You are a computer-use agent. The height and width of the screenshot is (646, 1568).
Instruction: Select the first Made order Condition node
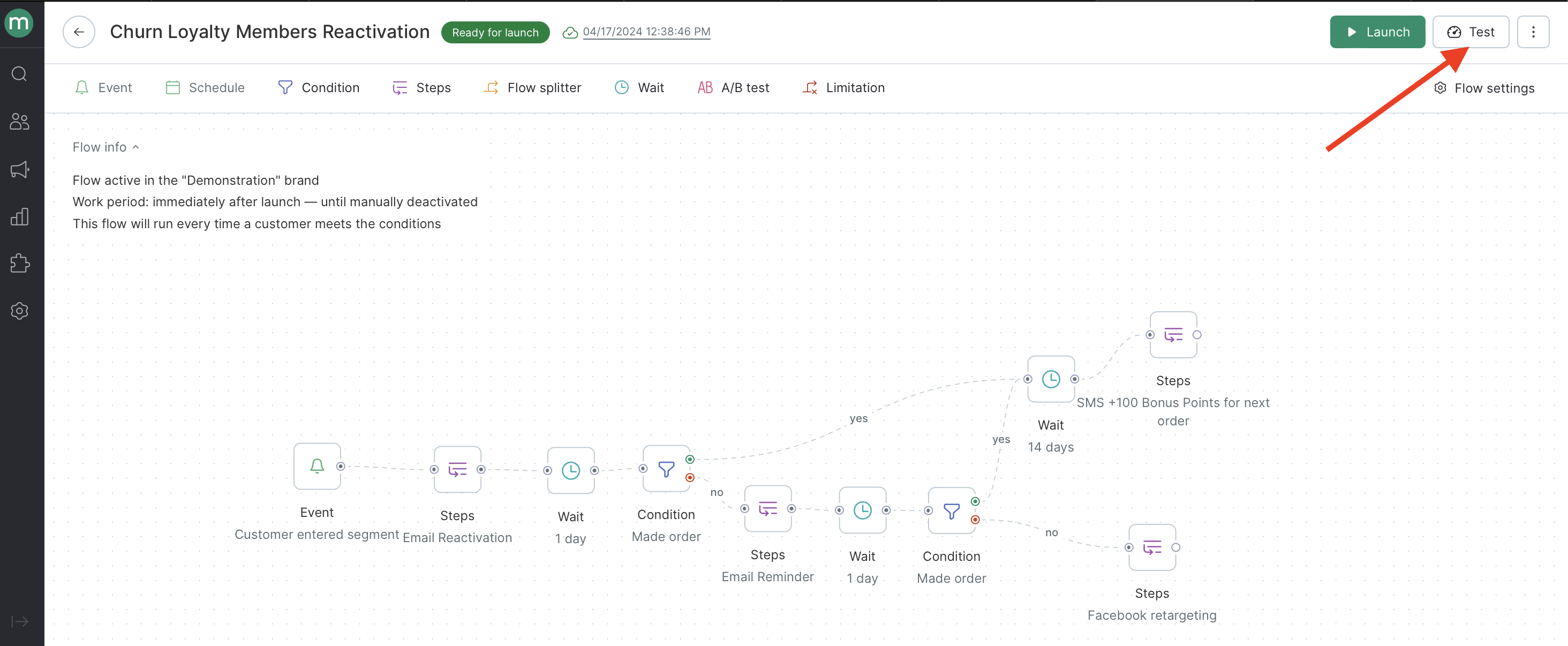click(666, 469)
